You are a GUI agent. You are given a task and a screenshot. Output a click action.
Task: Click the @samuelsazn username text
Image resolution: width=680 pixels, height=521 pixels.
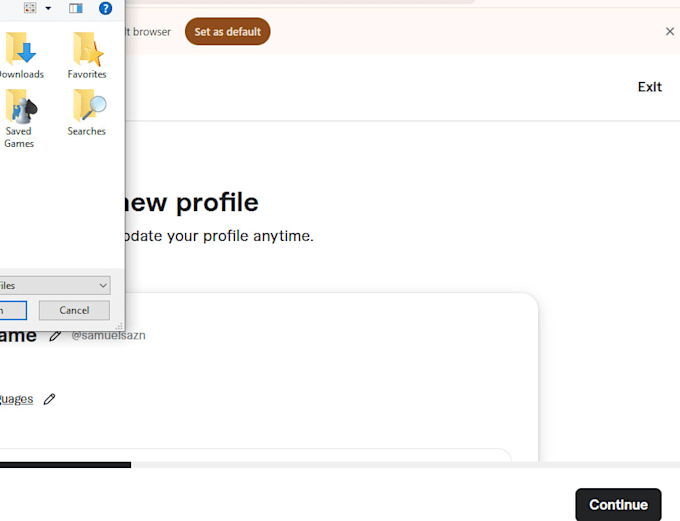(108, 335)
